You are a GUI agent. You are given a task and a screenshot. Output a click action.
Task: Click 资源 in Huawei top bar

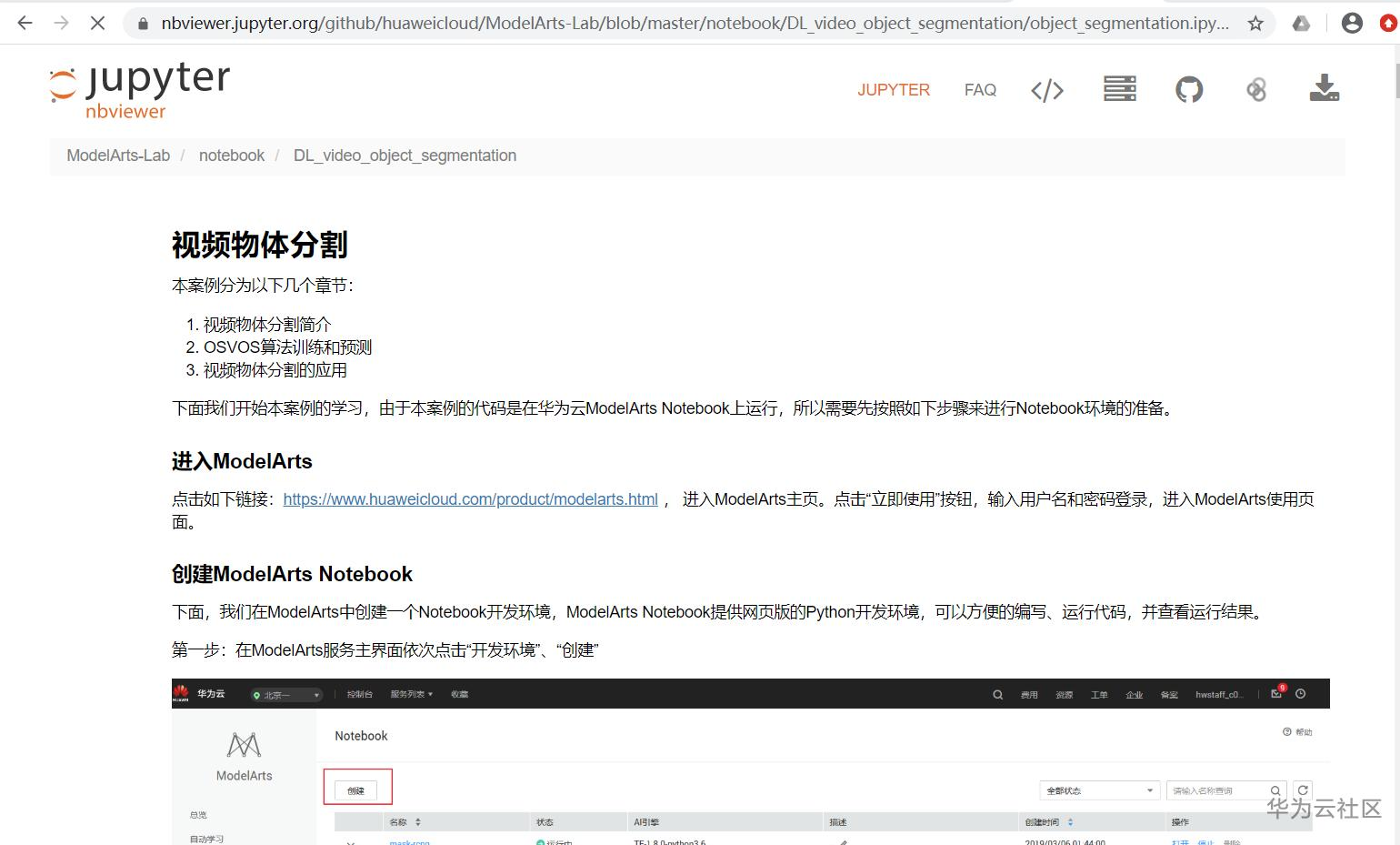[x=1065, y=695]
